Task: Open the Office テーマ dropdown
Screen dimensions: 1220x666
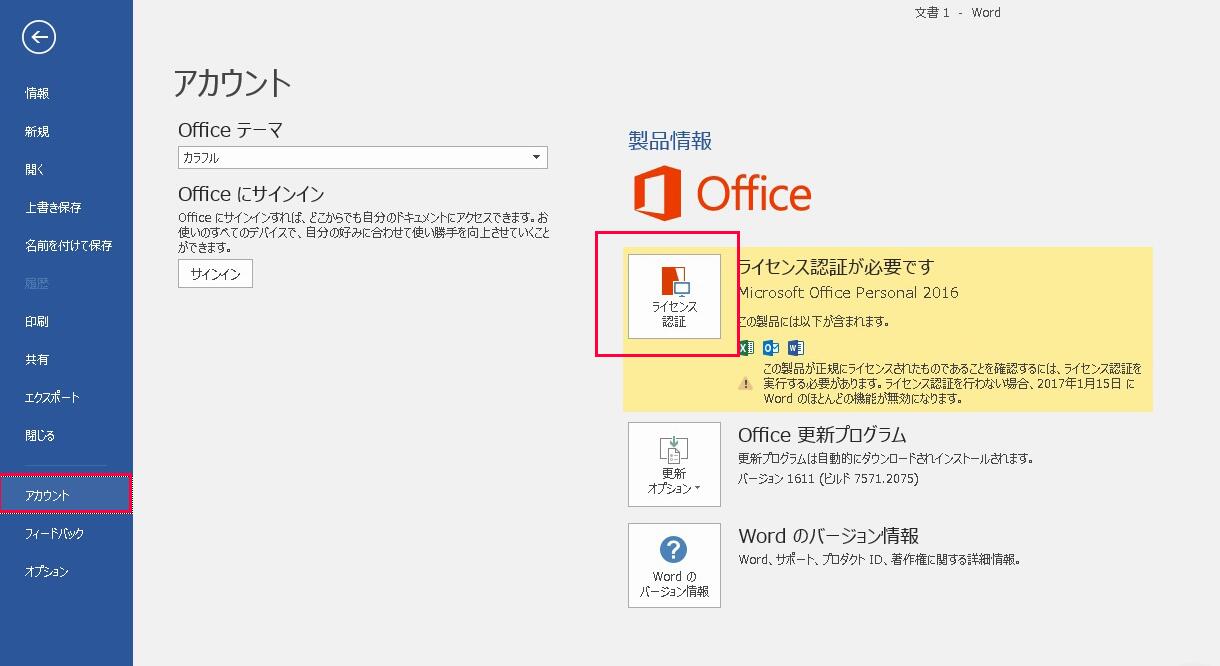Action: point(537,157)
